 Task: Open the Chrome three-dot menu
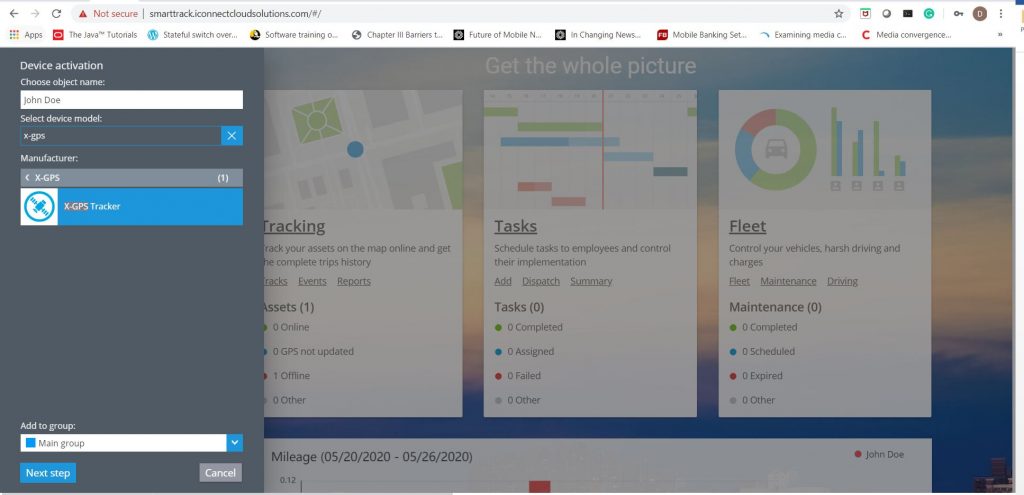coord(1001,14)
